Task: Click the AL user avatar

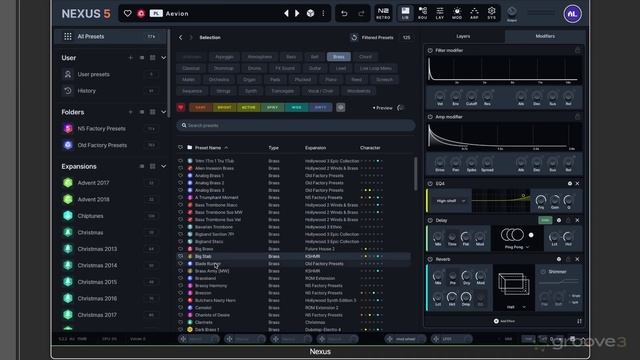Action: click(x=572, y=14)
